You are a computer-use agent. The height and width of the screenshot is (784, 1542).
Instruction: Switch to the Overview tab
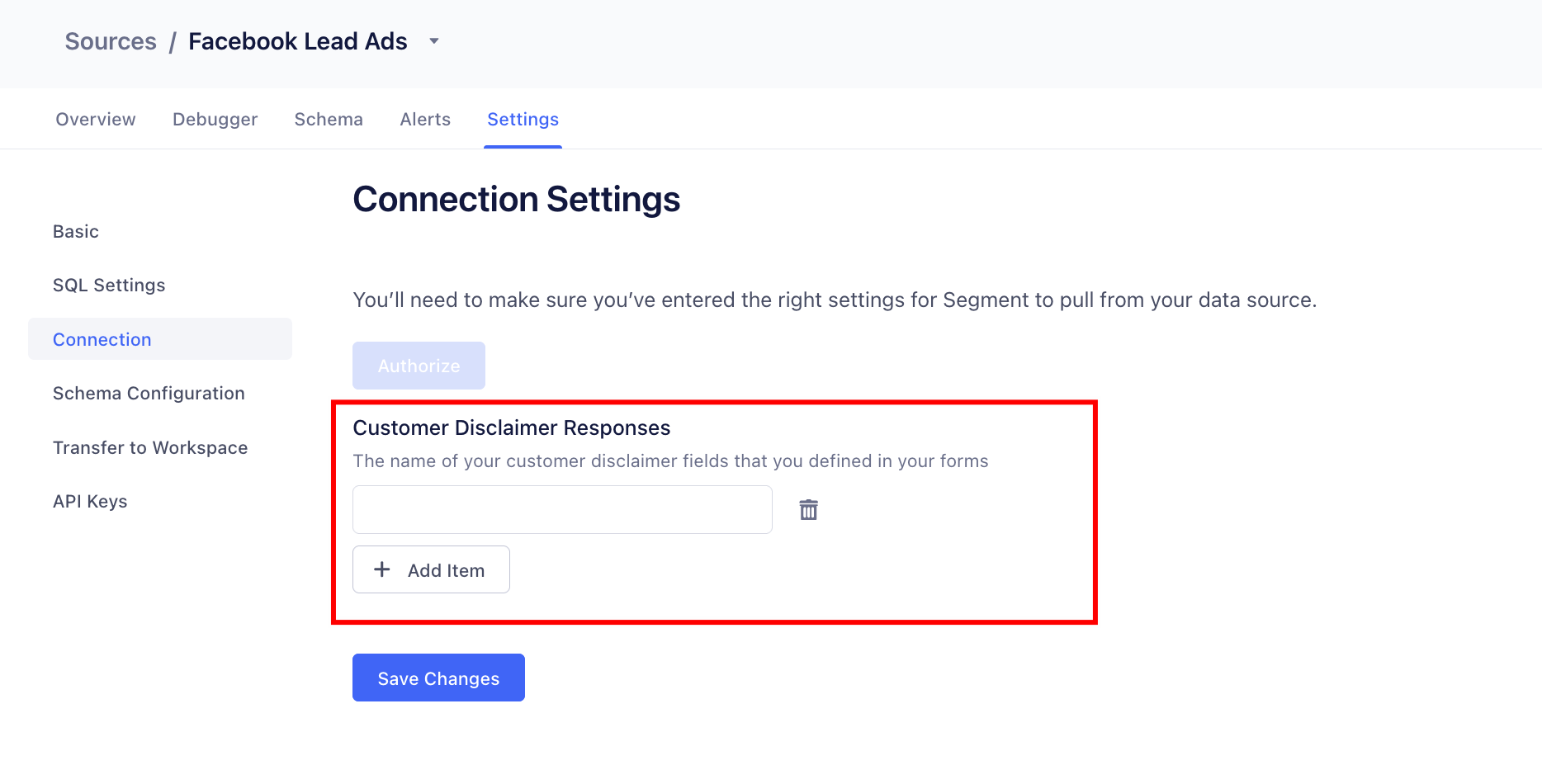coord(95,119)
